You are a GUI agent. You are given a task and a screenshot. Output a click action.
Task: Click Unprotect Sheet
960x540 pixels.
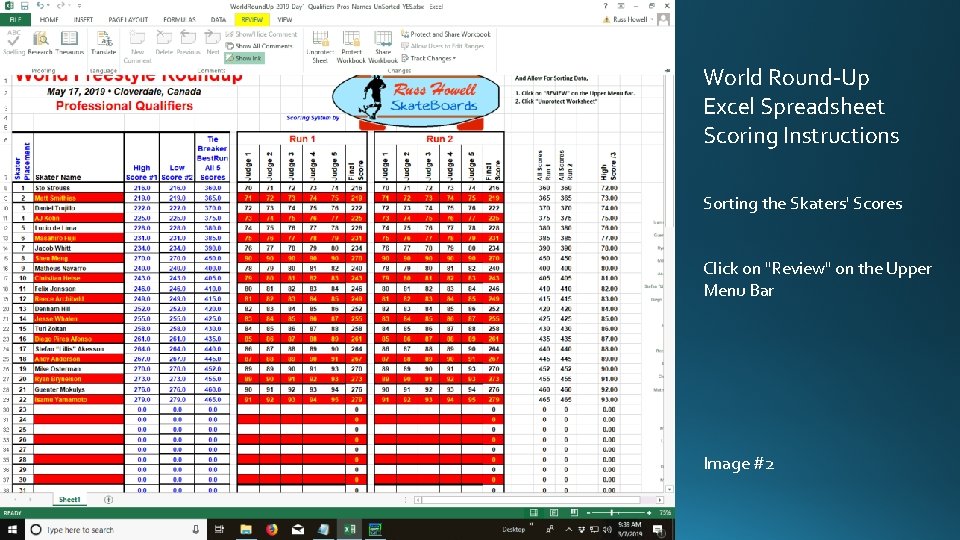(x=320, y=46)
